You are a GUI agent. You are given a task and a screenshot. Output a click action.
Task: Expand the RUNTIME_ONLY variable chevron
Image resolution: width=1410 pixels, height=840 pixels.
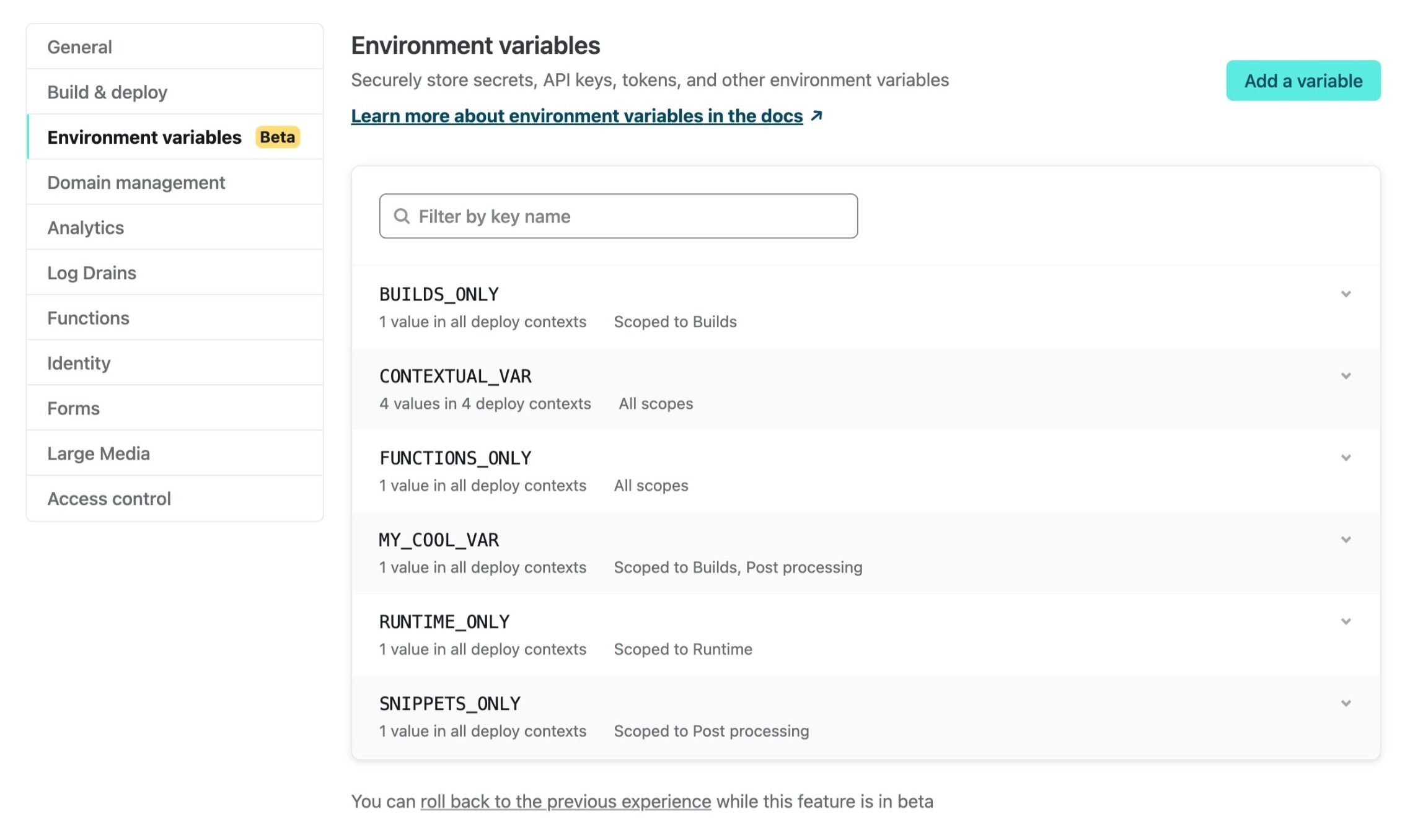[1346, 621]
